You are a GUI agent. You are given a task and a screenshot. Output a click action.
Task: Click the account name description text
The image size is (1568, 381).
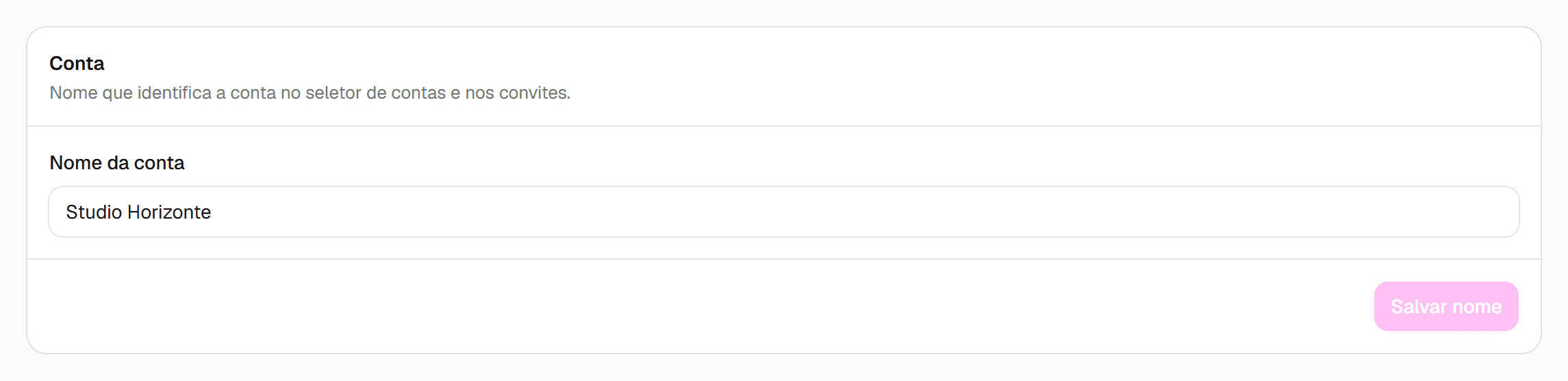(x=309, y=93)
